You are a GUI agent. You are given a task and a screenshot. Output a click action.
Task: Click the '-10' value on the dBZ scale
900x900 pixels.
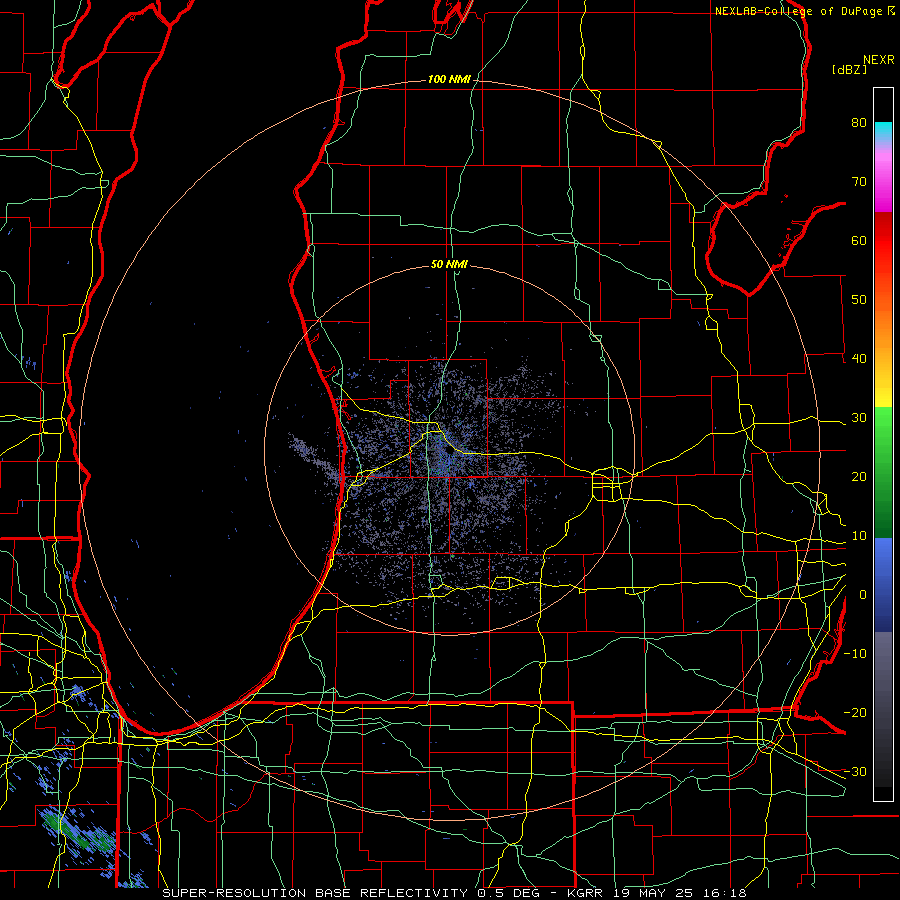coord(855,654)
